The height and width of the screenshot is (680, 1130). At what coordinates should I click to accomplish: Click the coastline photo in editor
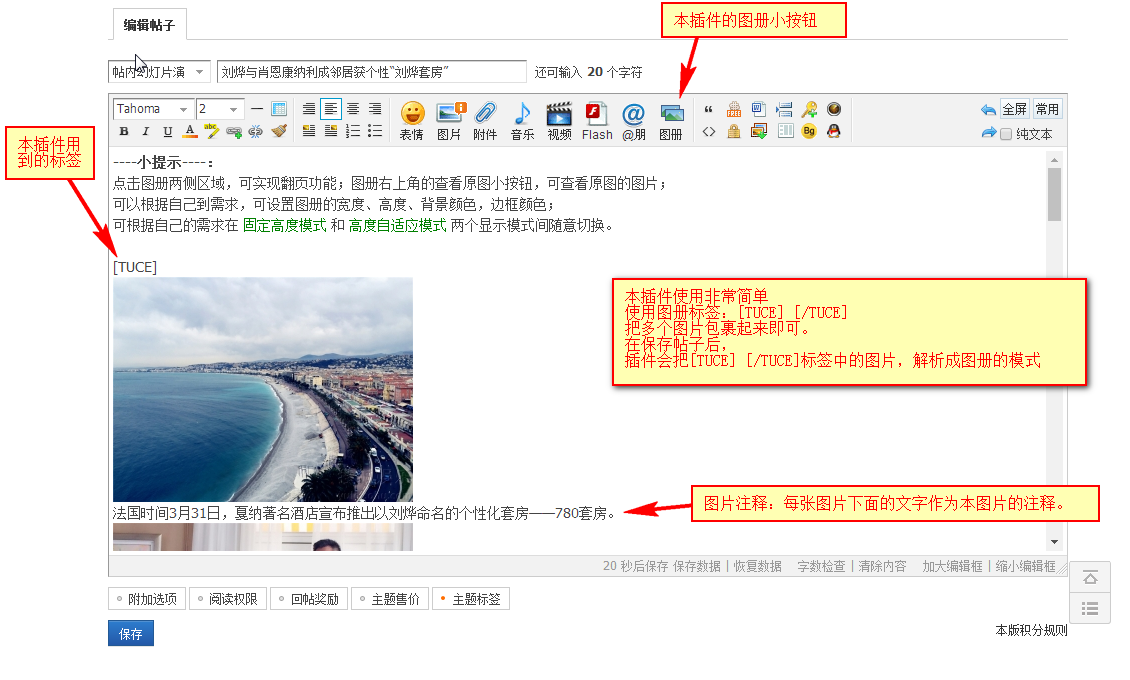point(263,390)
